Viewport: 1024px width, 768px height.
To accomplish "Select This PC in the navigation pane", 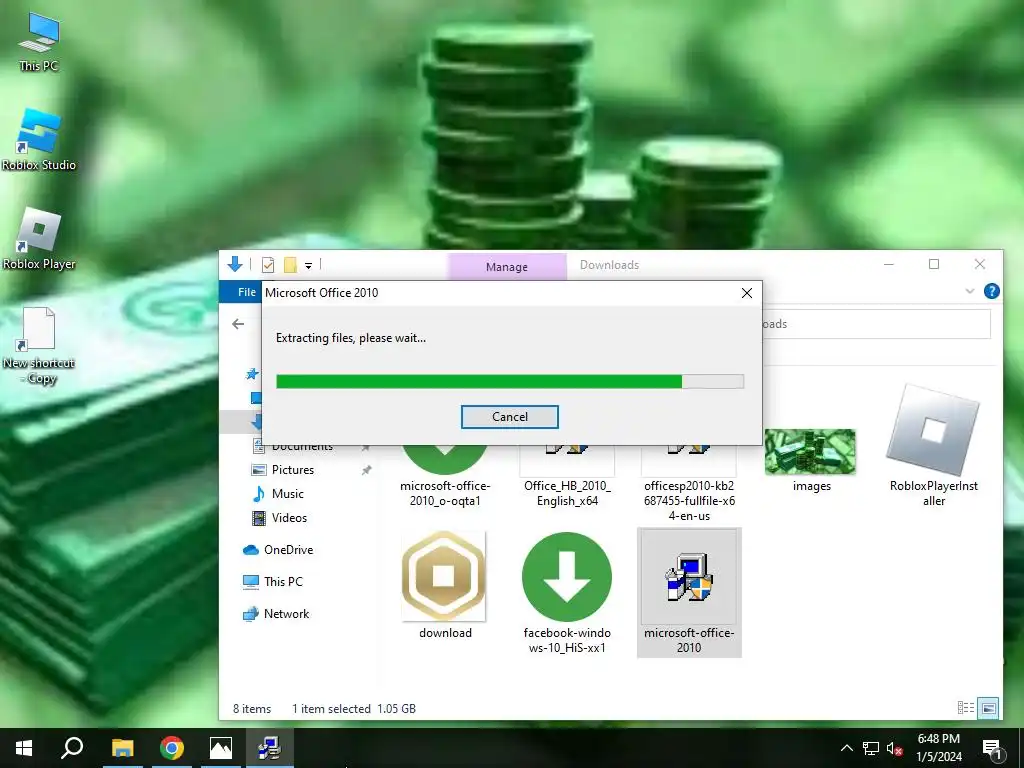I will pos(283,581).
